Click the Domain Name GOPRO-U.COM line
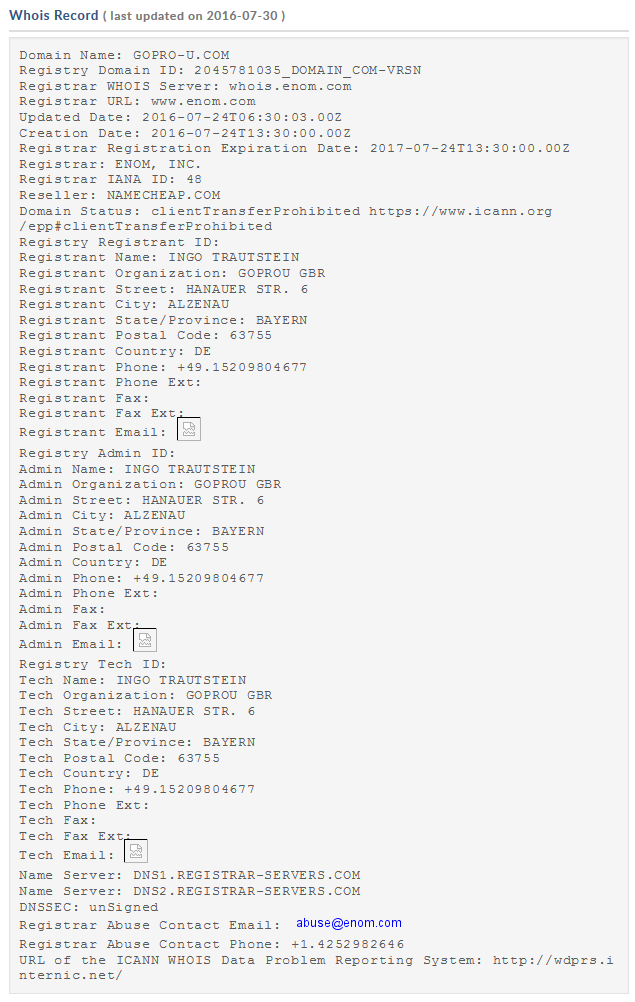Image resolution: width=635 pixels, height=1002 pixels. pyautogui.click(x=124, y=55)
